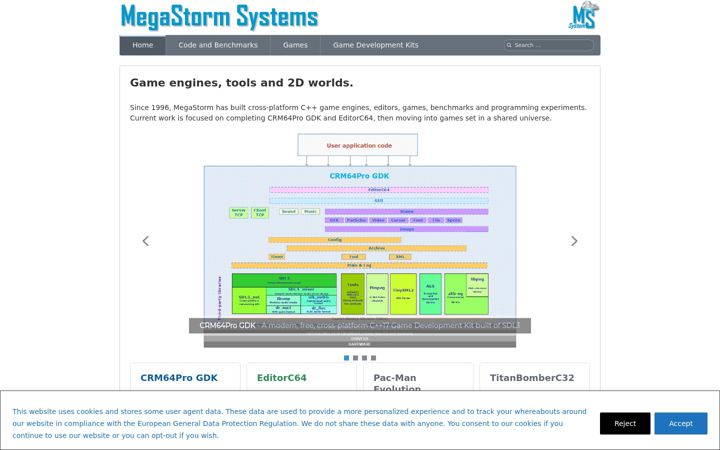Screen dimensions: 720x450
Task: Click the 'User application code' diagram box
Action: pos(358,145)
